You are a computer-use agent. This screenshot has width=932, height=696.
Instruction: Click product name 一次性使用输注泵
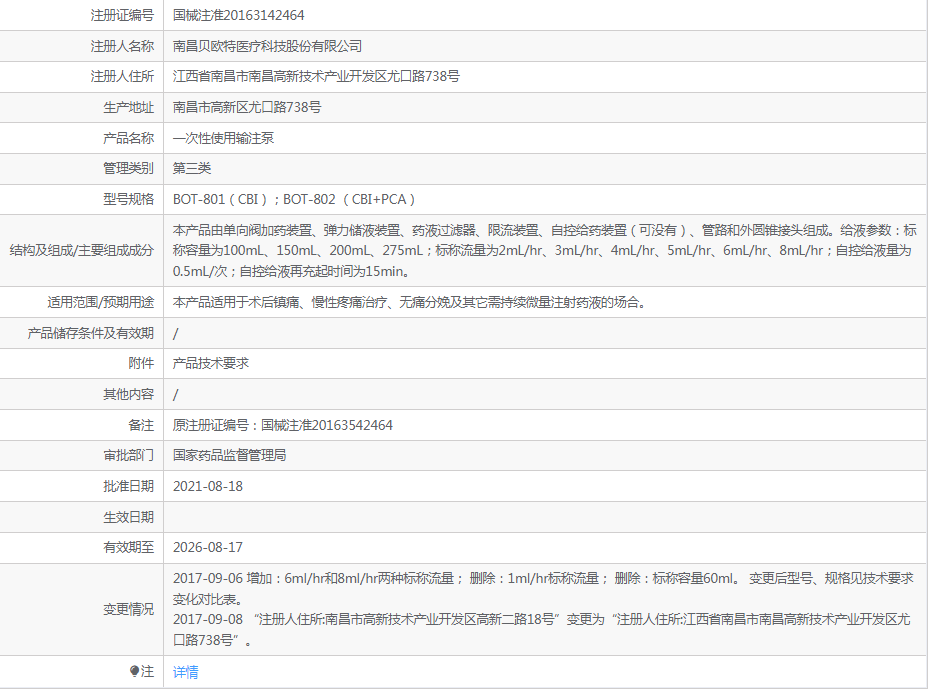(223, 138)
